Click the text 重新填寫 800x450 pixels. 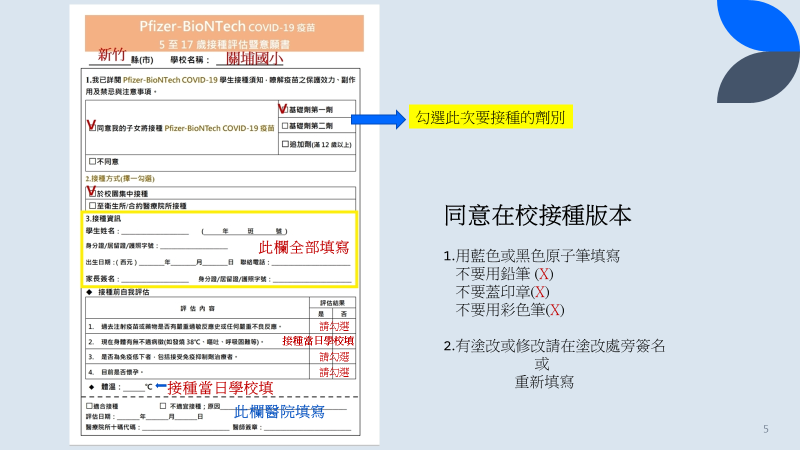click(544, 382)
